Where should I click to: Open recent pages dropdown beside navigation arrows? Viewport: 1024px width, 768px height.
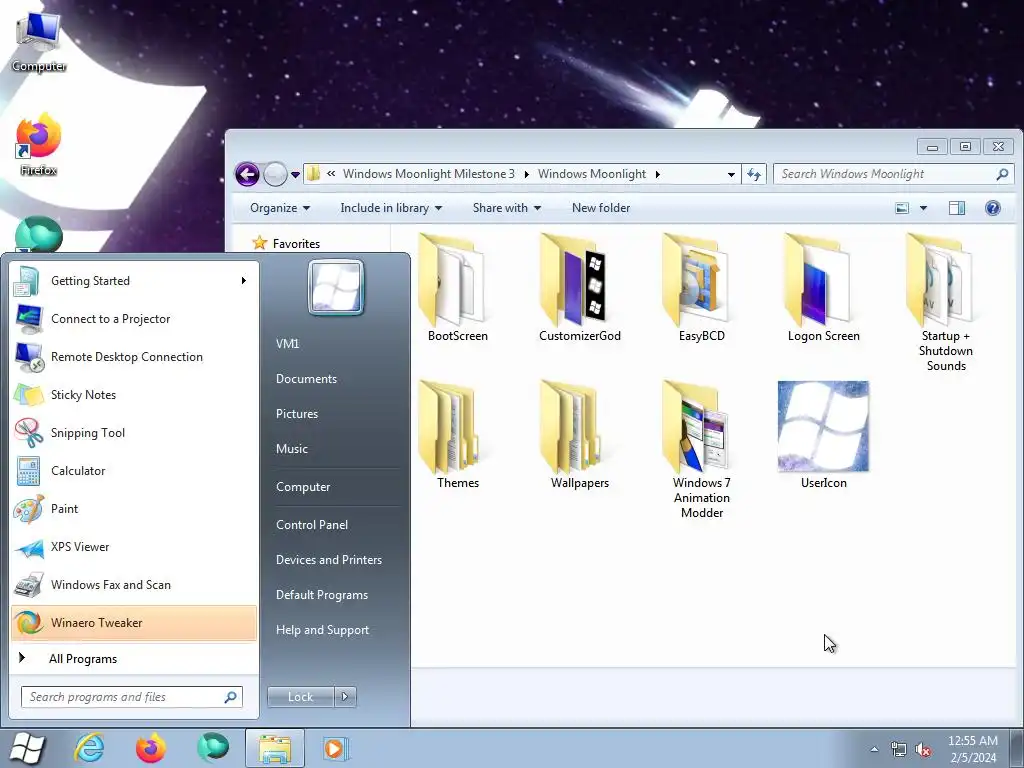point(295,175)
